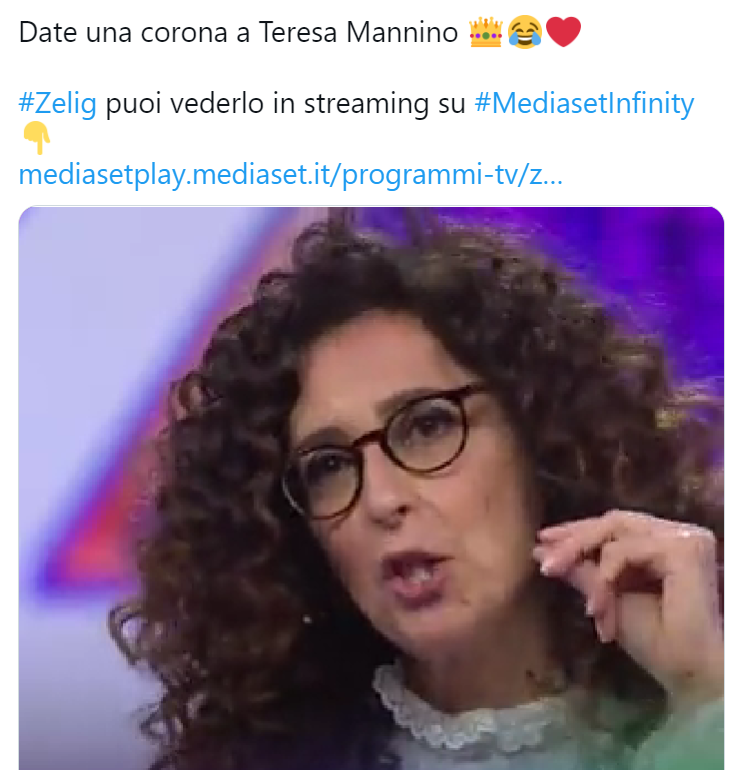Open the #MediasetInfinity hashtag
This screenshot has width=731, height=770.
(x=584, y=104)
